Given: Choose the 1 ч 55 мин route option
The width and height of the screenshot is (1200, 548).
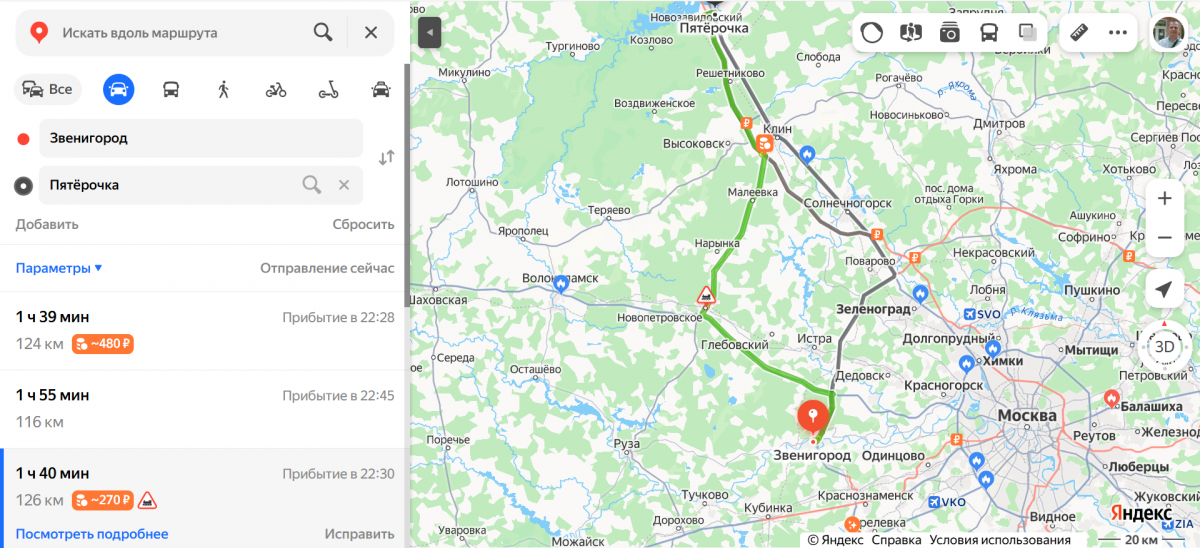Looking at the screenshot, I should click(x=205, y=409).
